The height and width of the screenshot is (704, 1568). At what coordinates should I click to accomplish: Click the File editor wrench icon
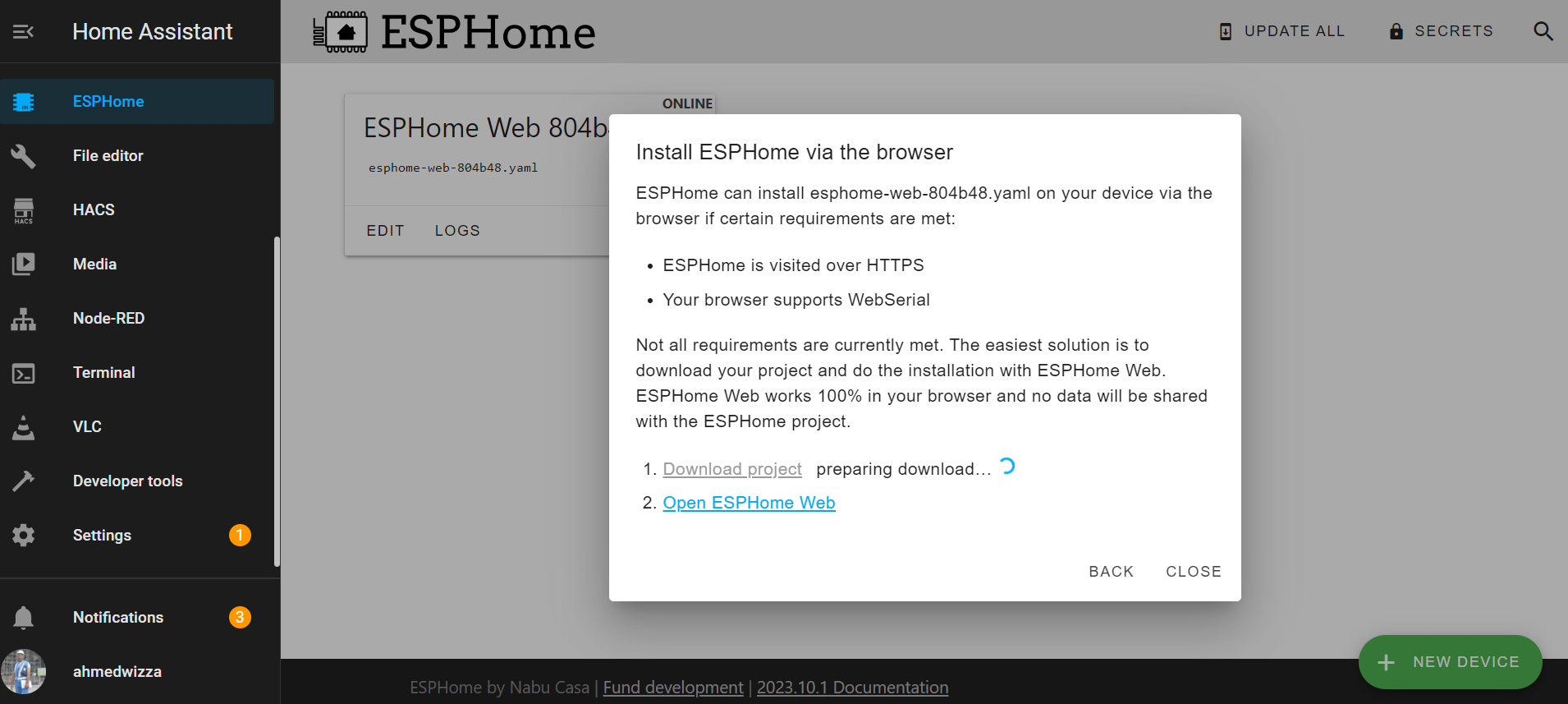pos(23,156)
